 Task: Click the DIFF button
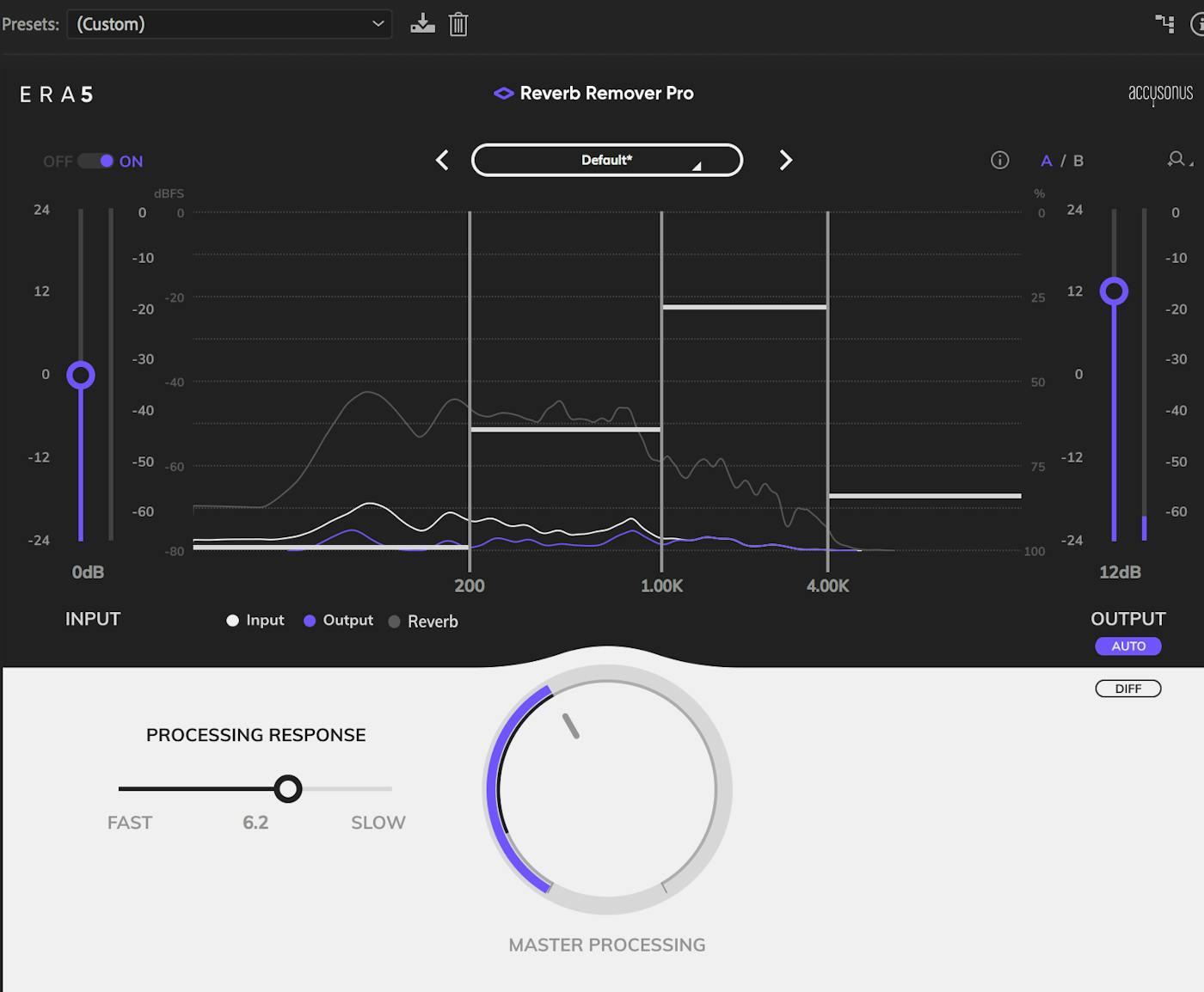click(x=1128, y=689)
